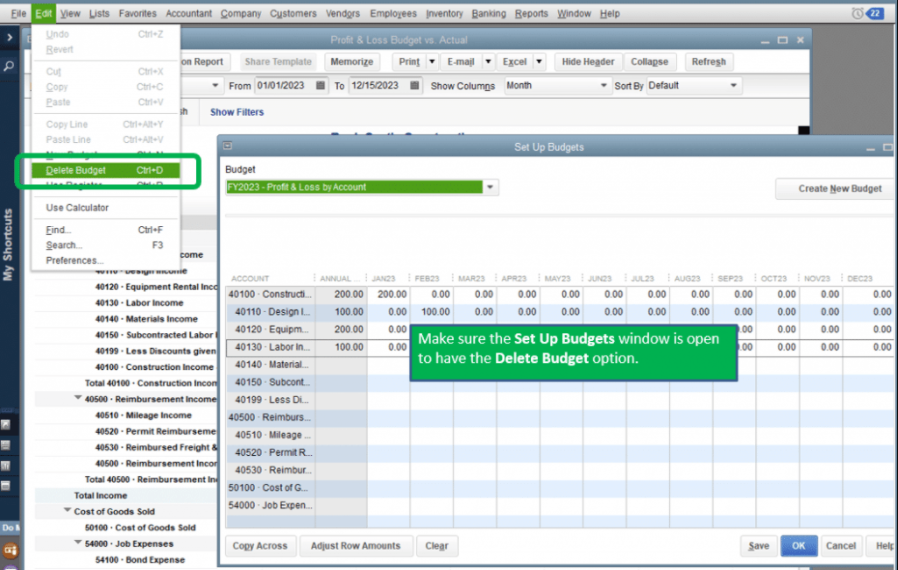Open the Window menu
The image size is (898, 570).
[x=574, y=13]
